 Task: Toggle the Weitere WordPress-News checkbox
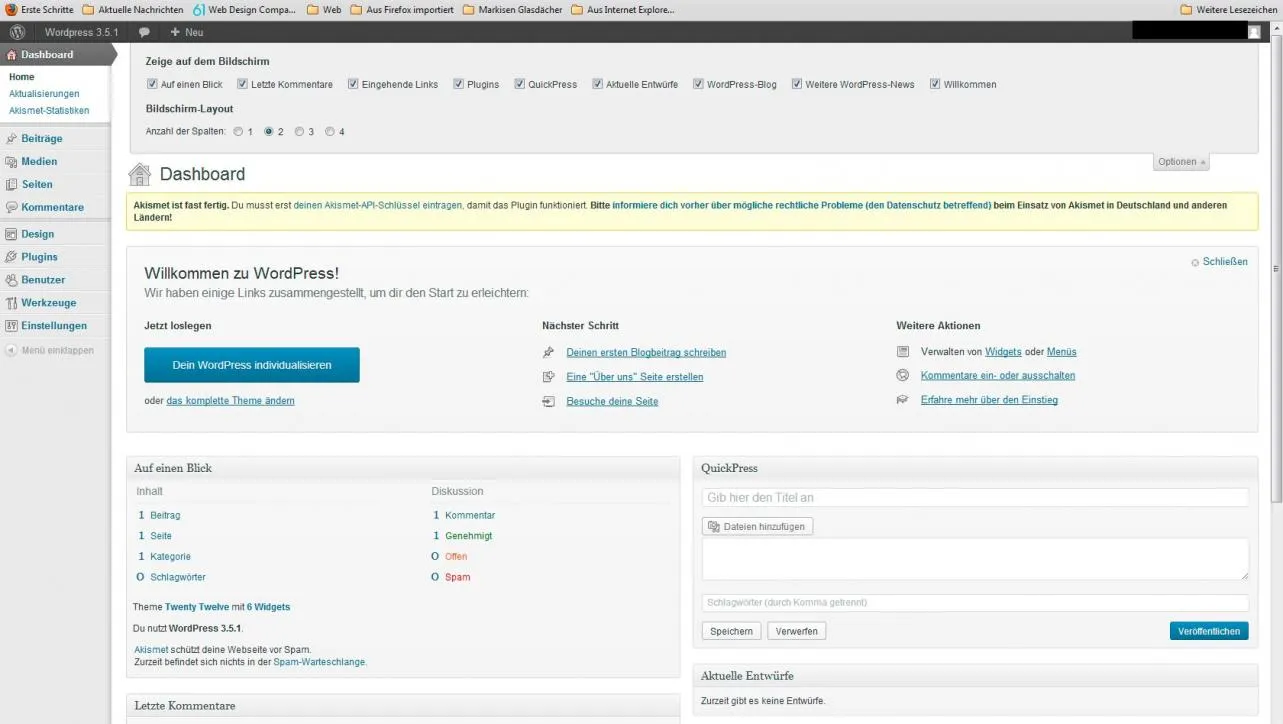797,84
